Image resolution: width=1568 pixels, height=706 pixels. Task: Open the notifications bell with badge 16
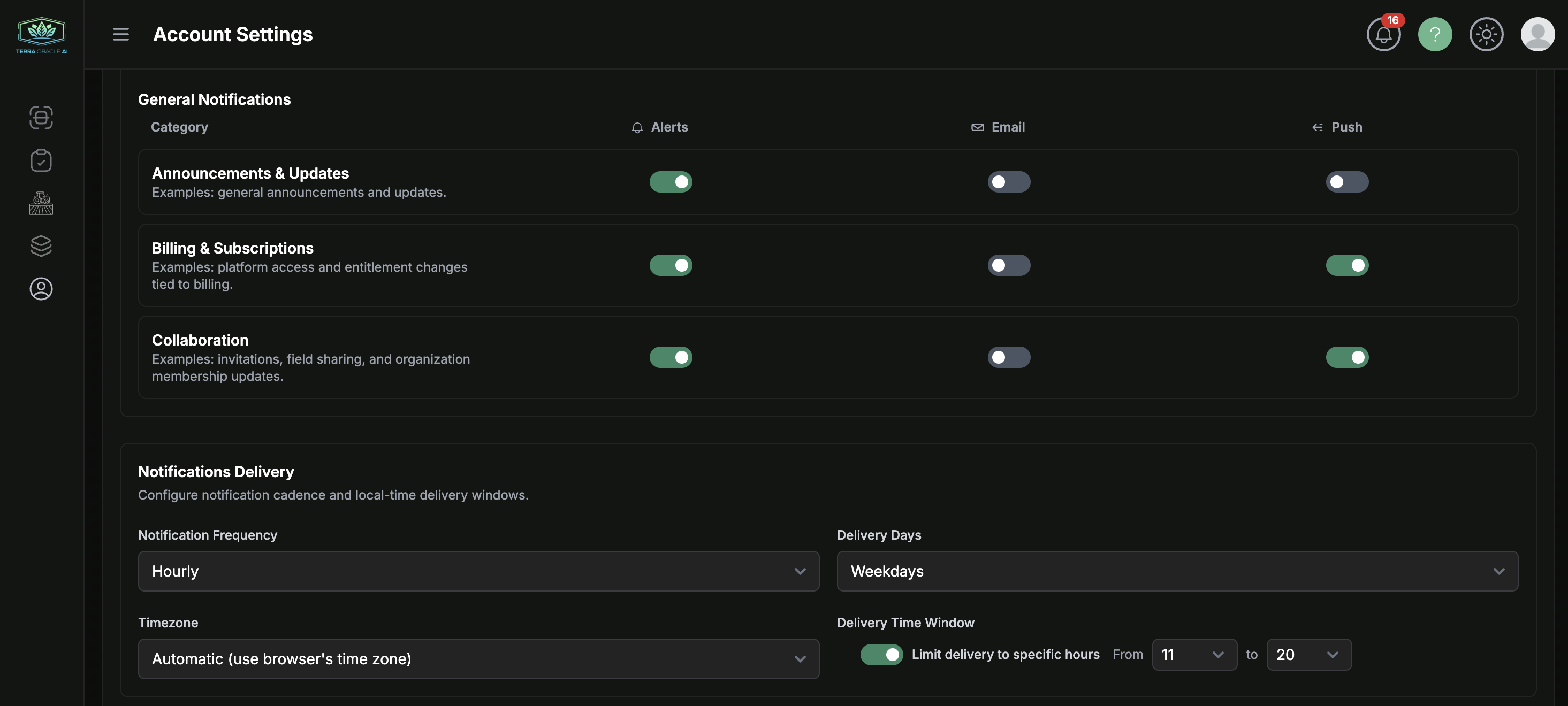[1383, 35]
